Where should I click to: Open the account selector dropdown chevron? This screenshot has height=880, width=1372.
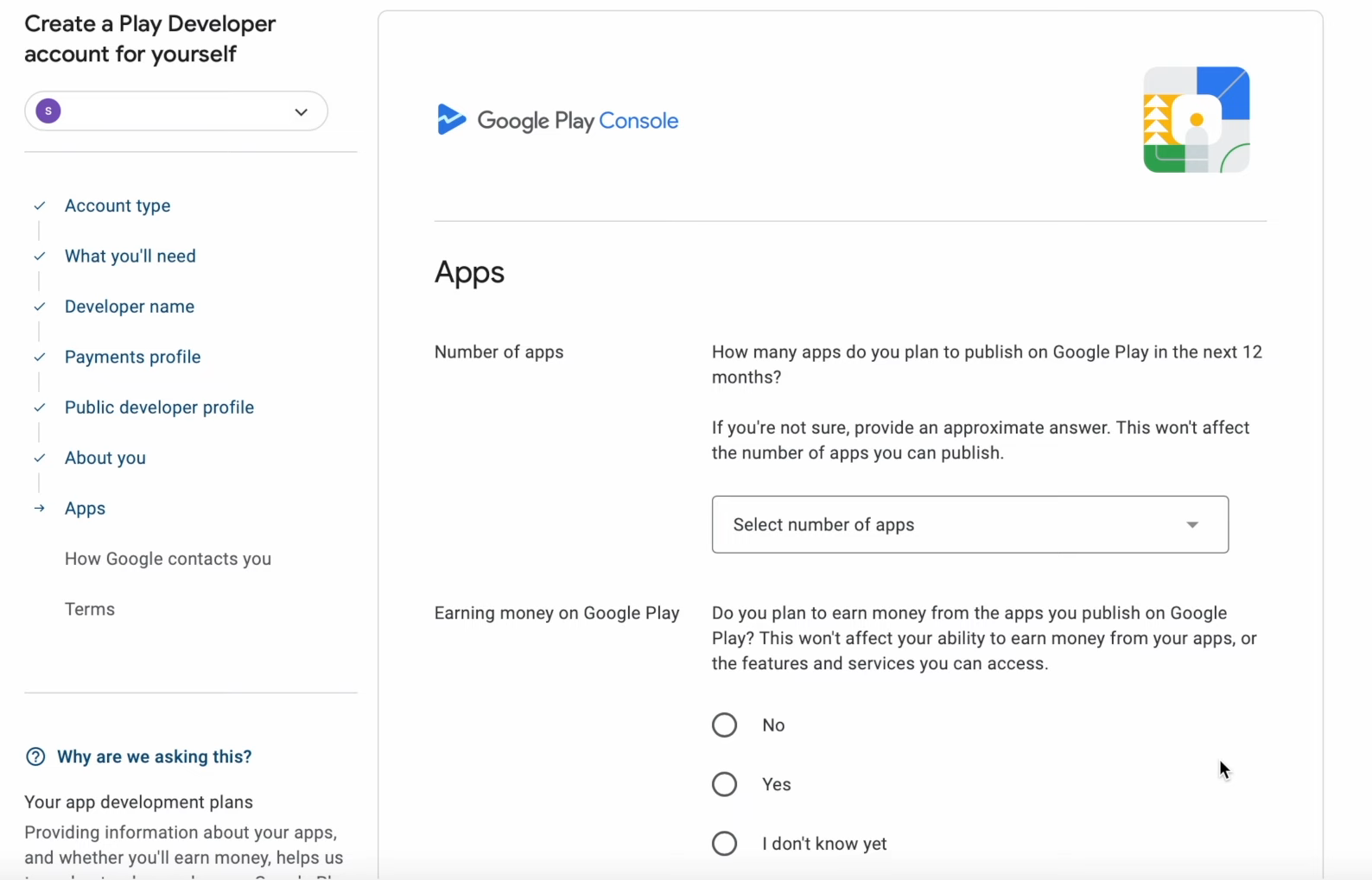(x=301, y=111)
